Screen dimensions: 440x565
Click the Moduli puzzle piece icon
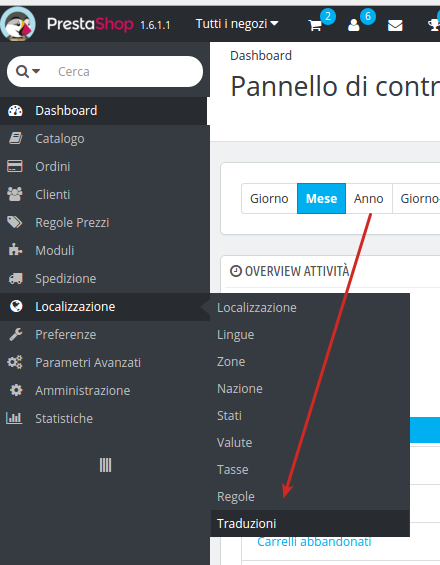click(x=15, y=250)
